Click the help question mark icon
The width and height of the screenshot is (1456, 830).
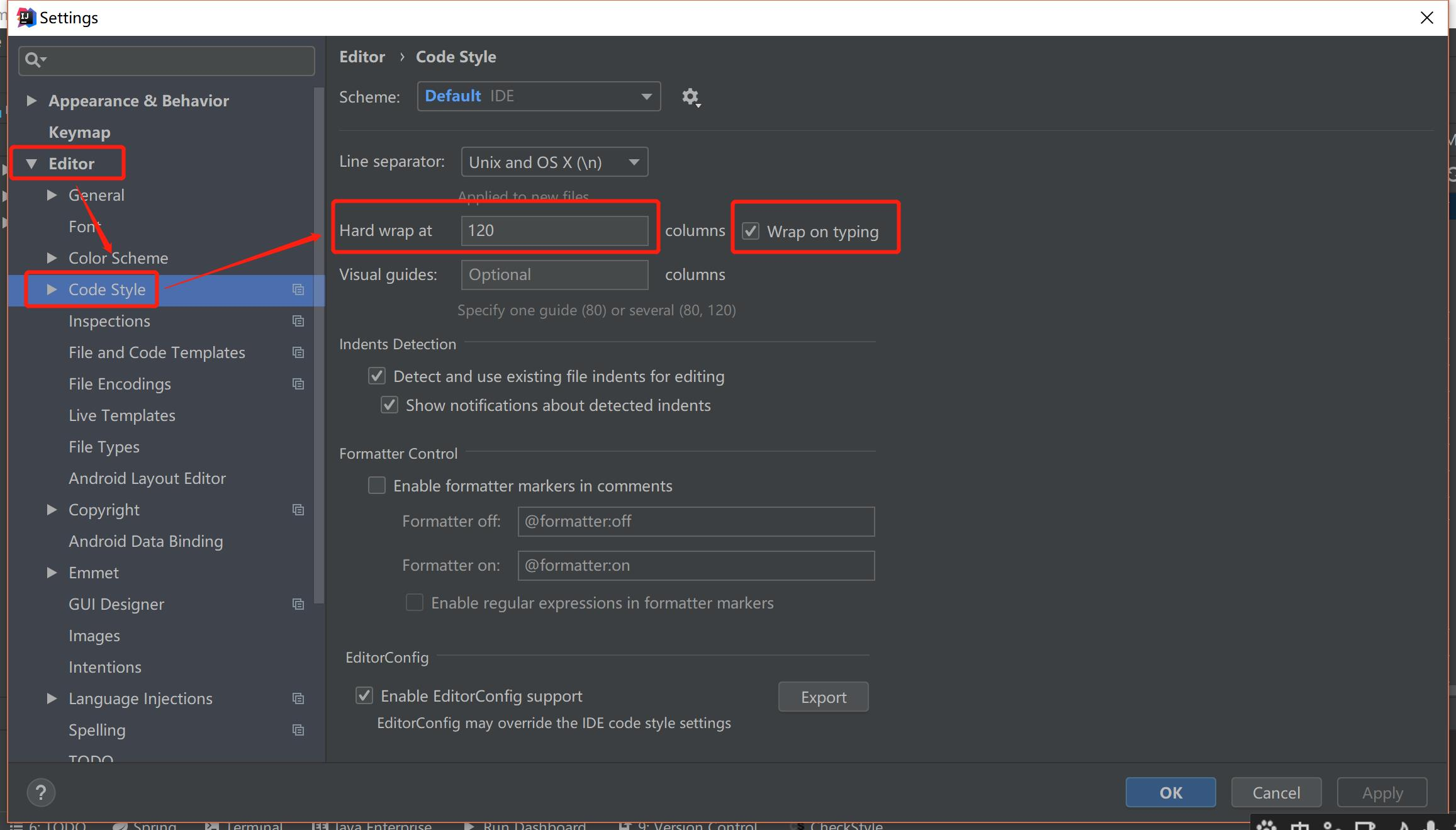[x=42, y=792]
